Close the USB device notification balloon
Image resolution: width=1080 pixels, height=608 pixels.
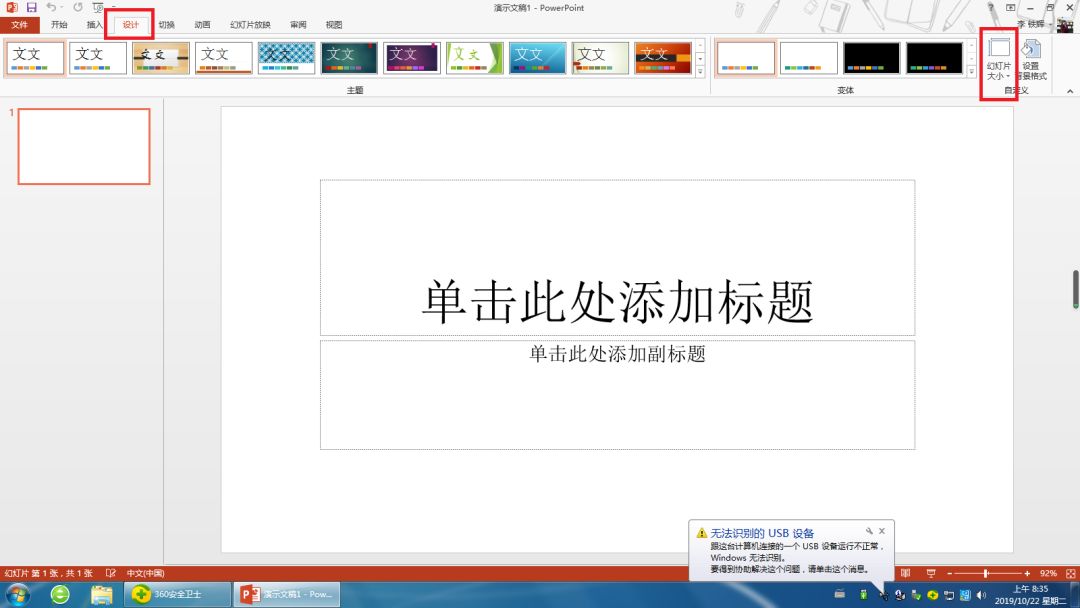[882, 531]
